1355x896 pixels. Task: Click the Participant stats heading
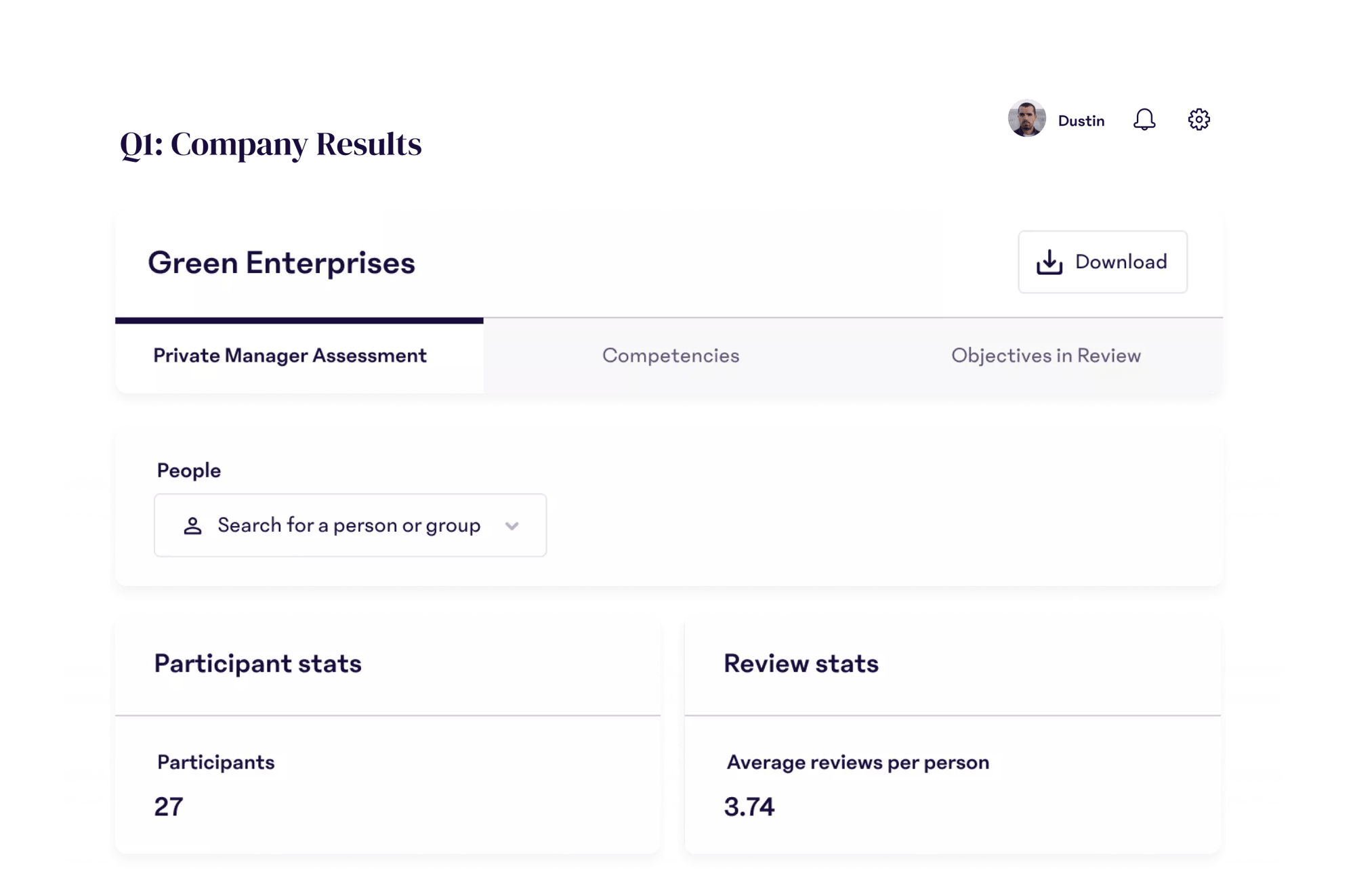point(257,664)
